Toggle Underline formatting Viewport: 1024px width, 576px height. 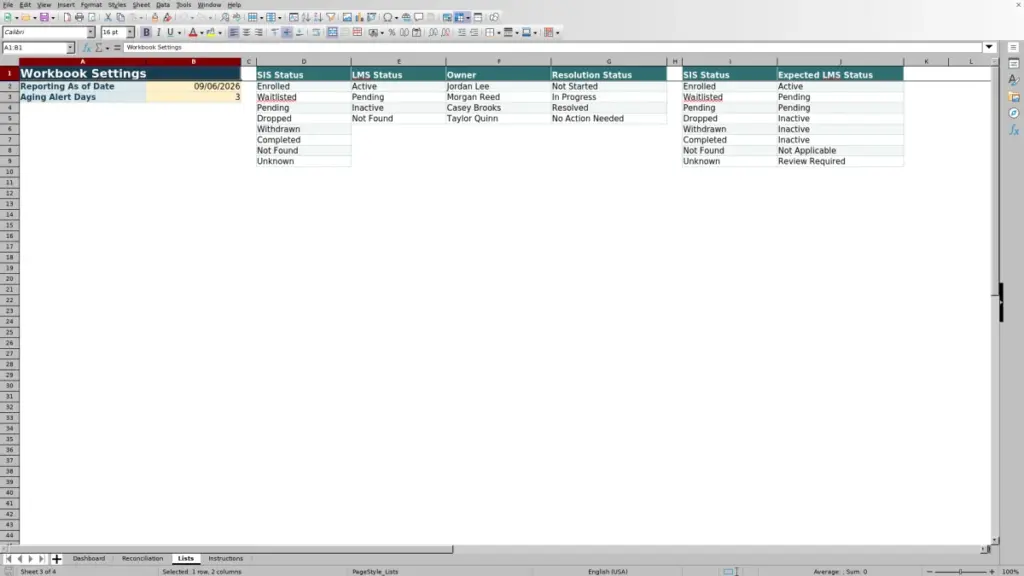pyautogui.click(x=170, y=32)
